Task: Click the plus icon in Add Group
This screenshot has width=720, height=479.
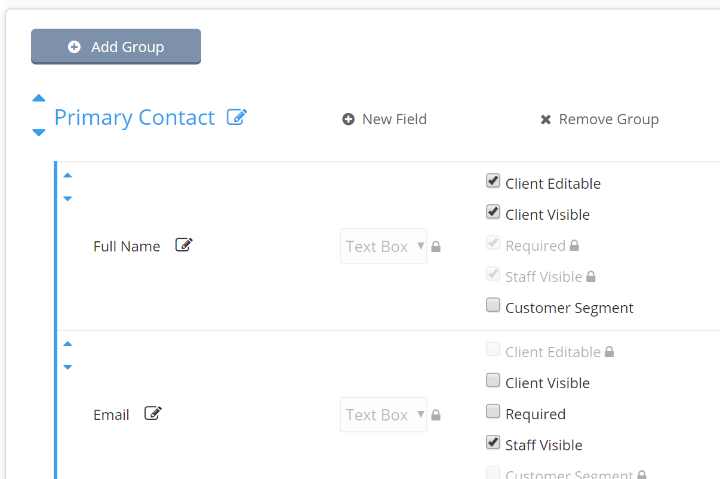Action: click(x=74, y=47)
